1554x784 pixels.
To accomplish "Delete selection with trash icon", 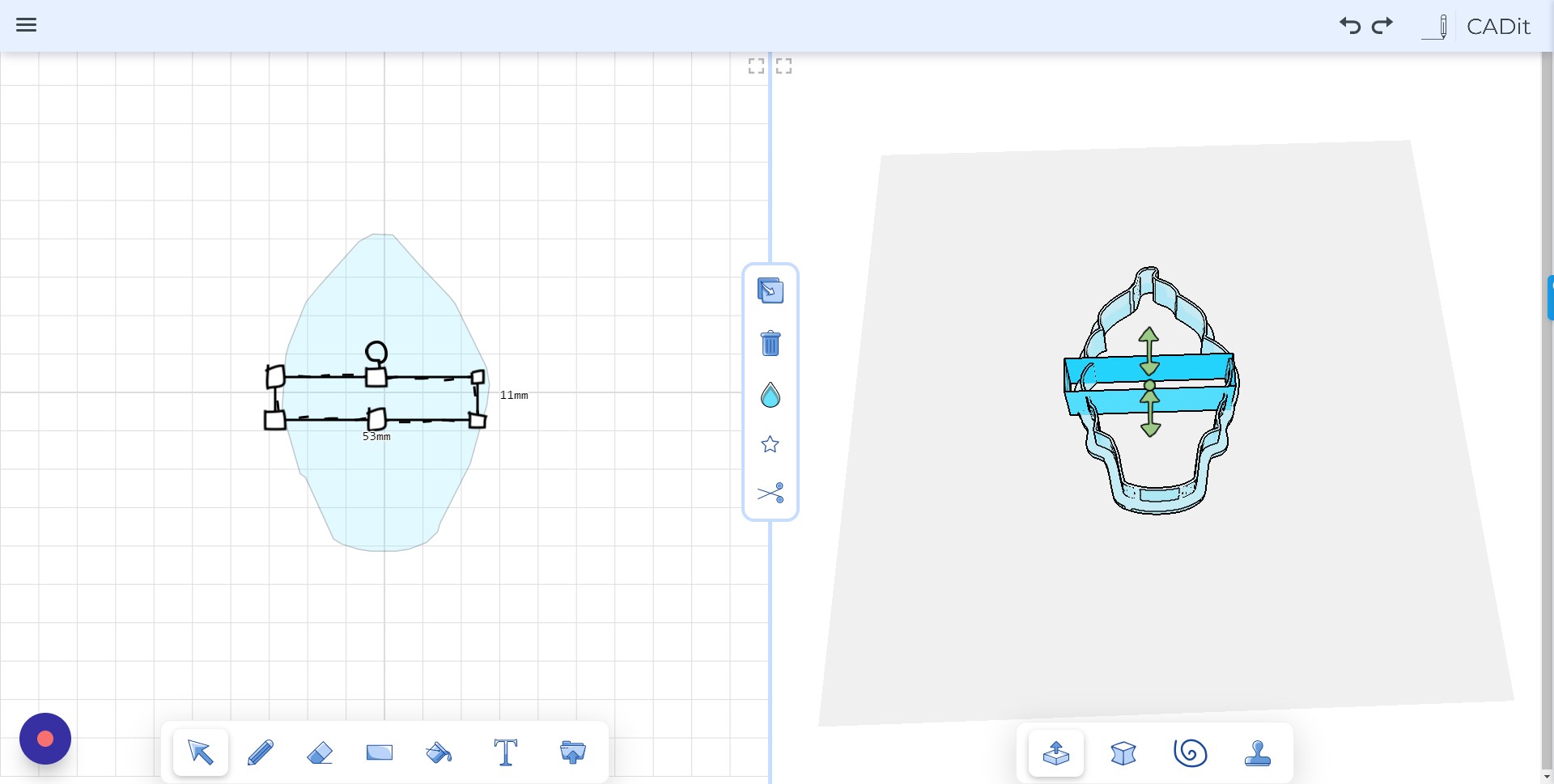I will pos(771,343).
